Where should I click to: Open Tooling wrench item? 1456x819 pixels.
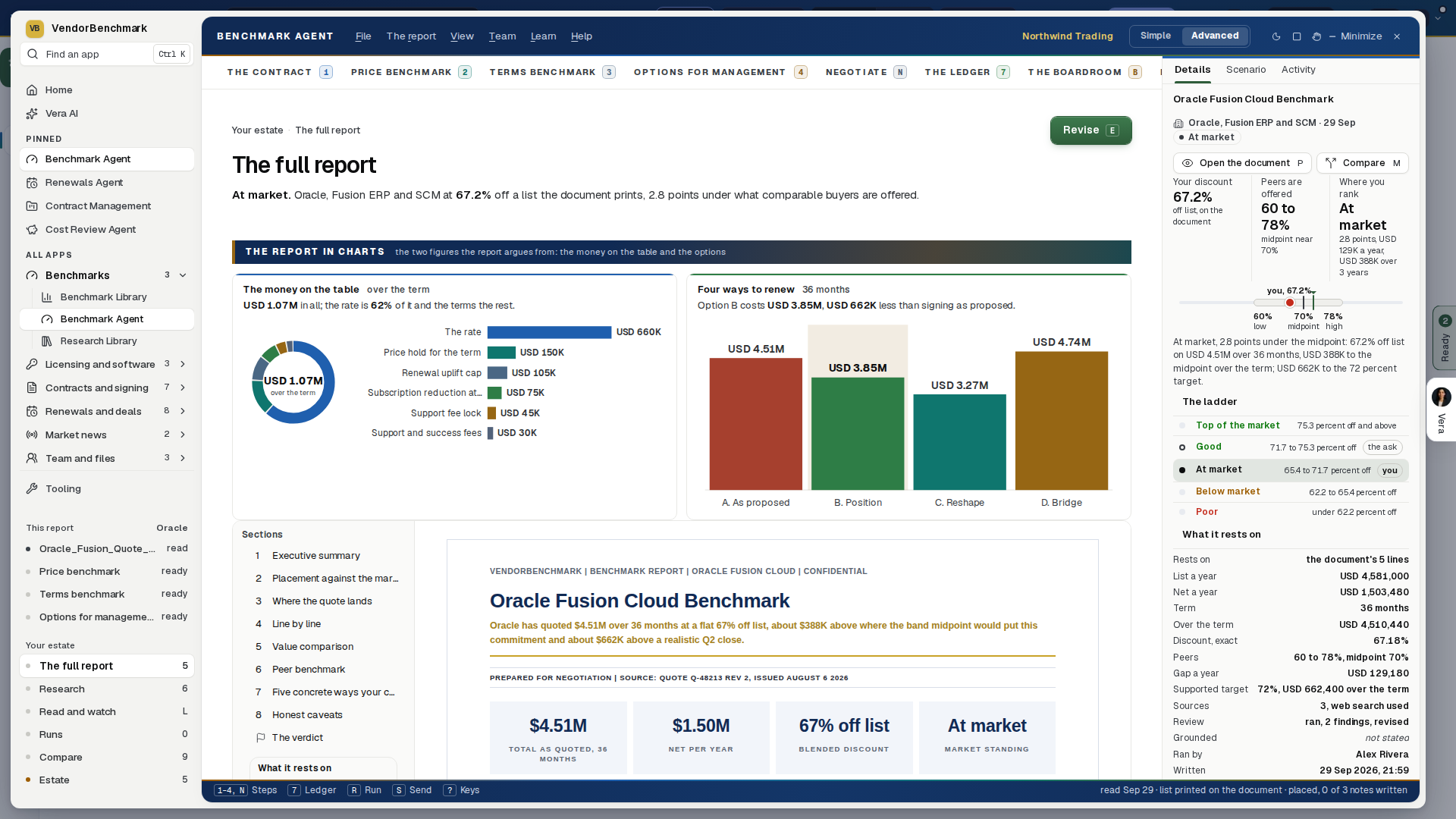pyautogui.click(x=106, y=489)
